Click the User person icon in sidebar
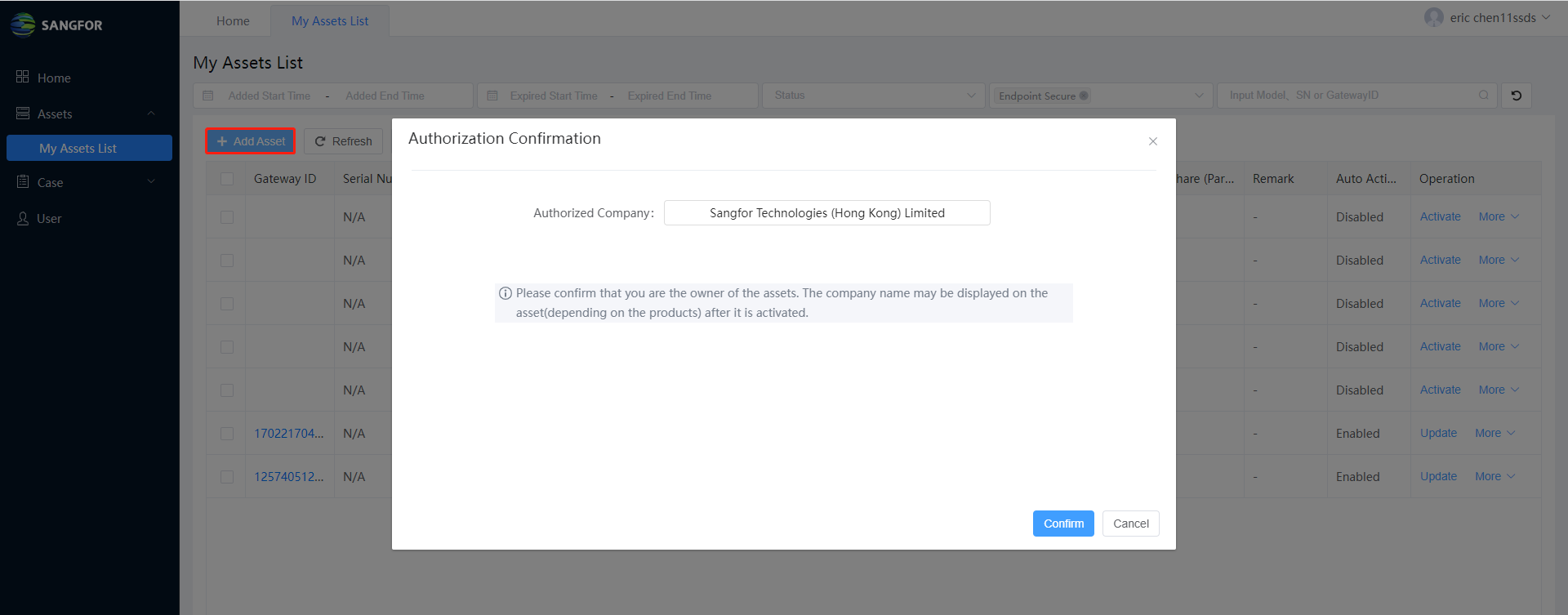The width and height of the screenshot is (1568, 615). coord(23,218)
